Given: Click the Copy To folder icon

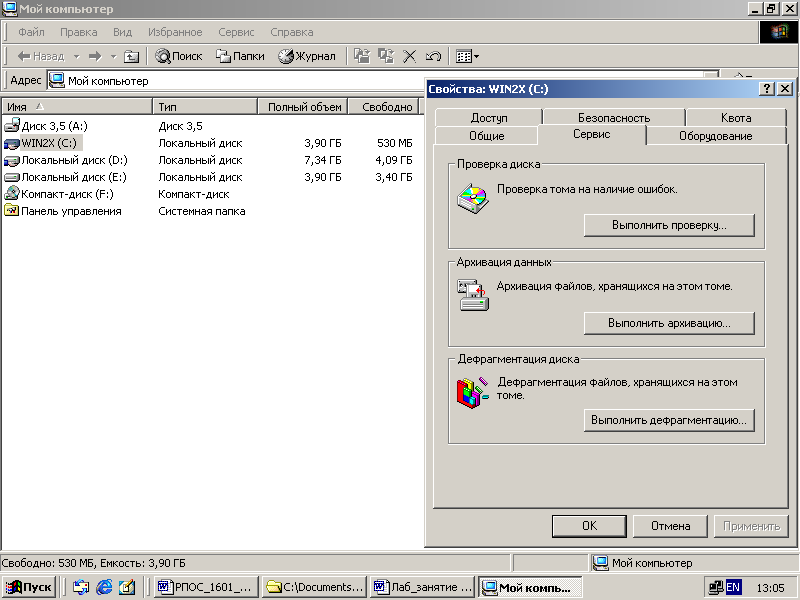Looking at the screenshot, I should (x=386, y=56).
